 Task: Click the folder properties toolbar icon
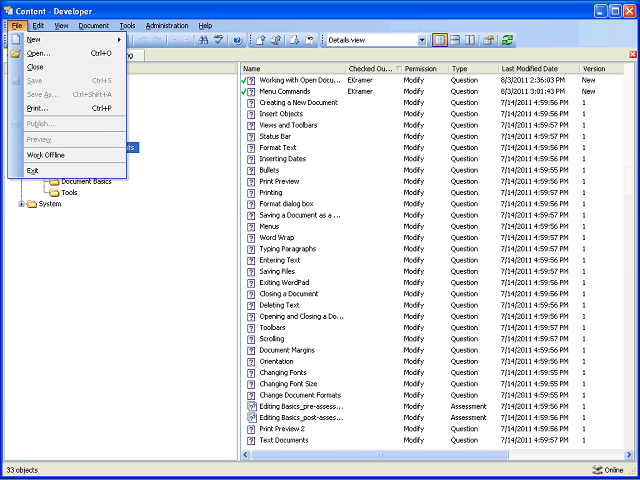coord(488,40)
